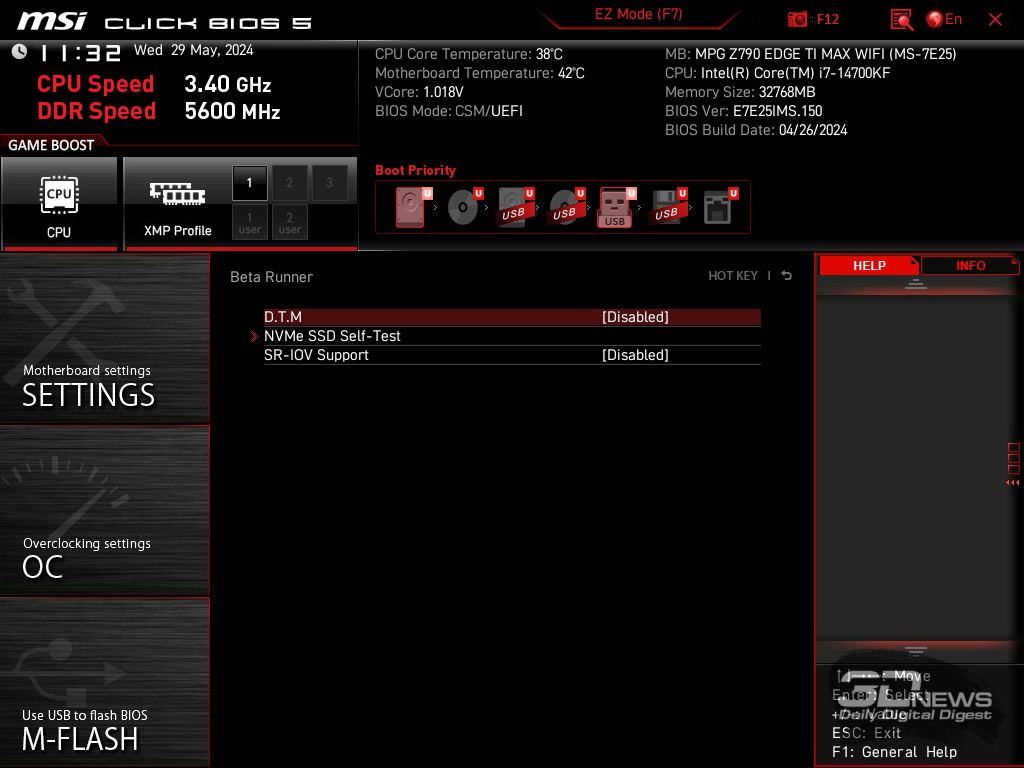The image size is (1024, 768).
Task: Click the help panel top scroll handle
Action: [916, 283]
